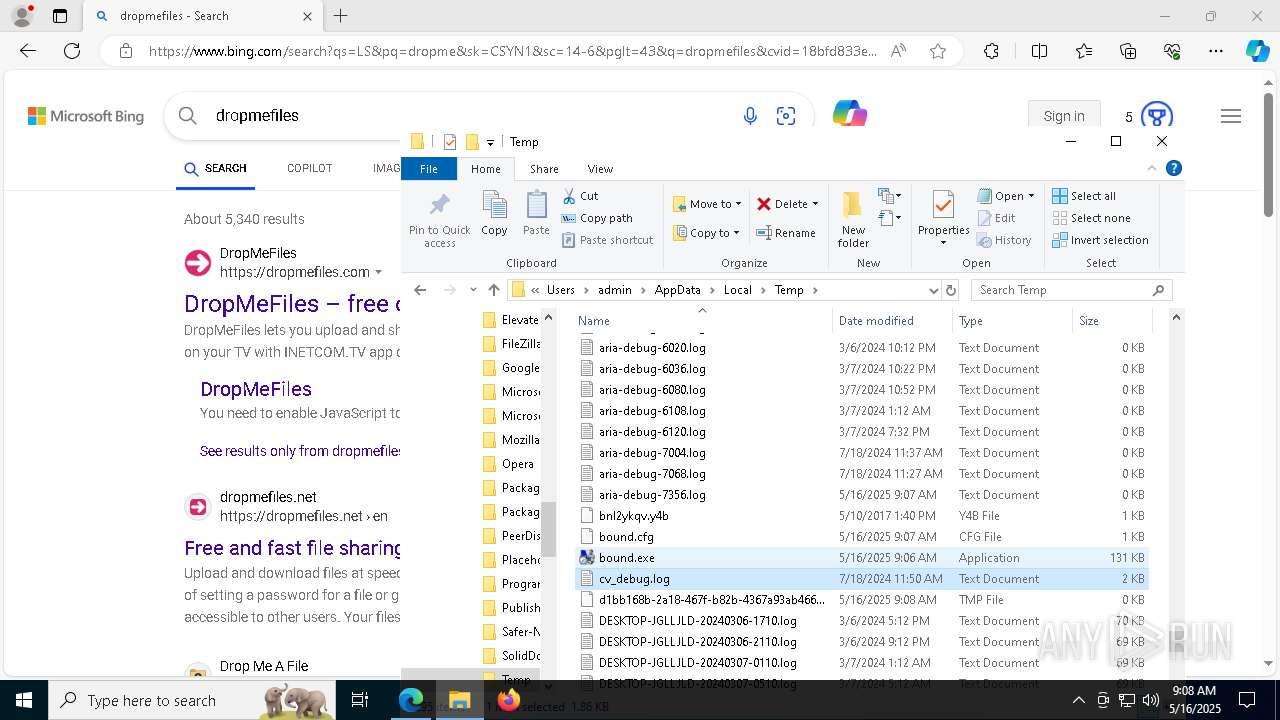
Task: Click Select all in ribbon
Action: 1084,196
